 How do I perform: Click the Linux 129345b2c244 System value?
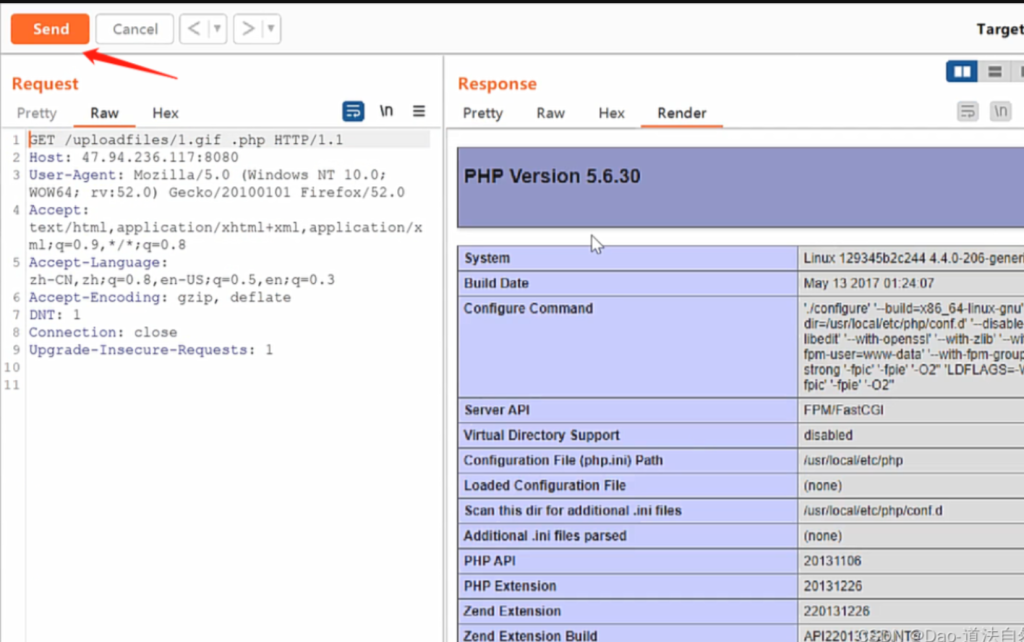913,258
